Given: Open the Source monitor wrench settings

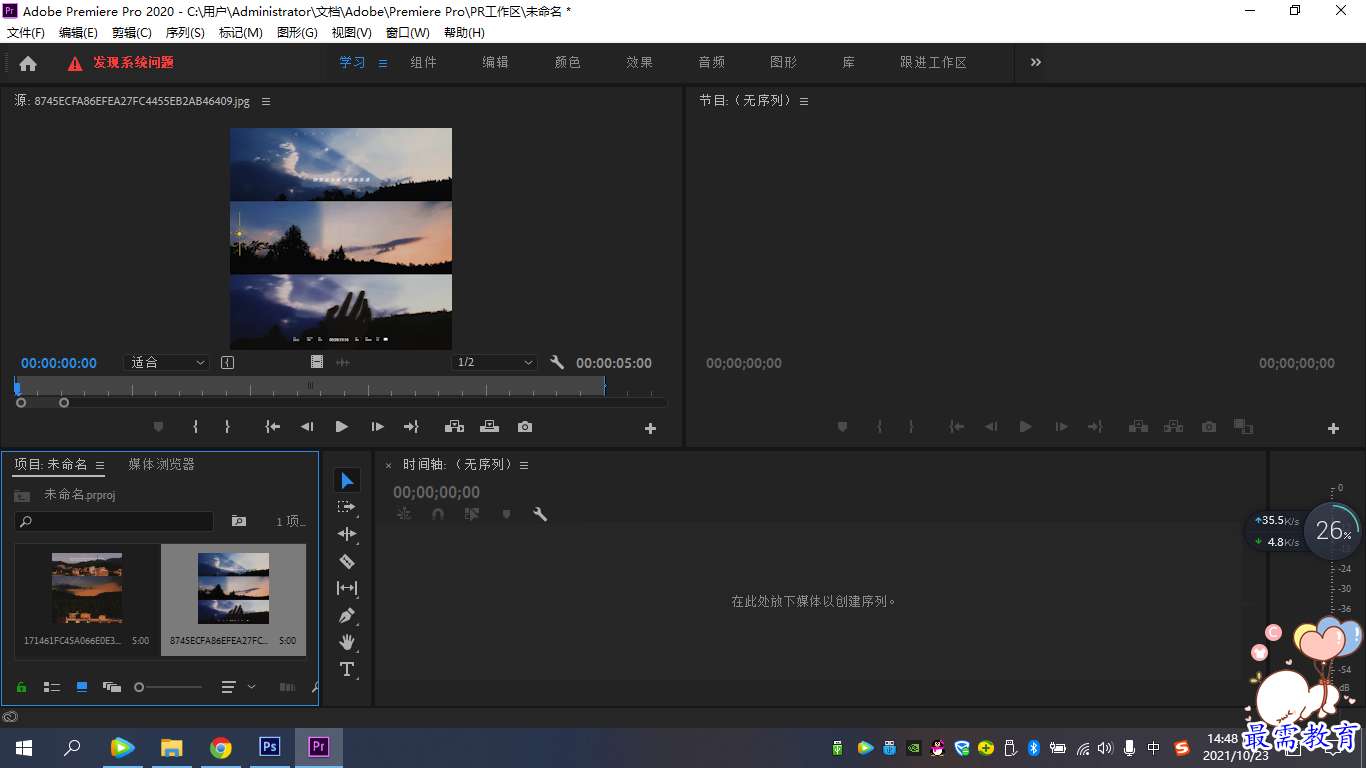Looking at the screenshot, I should 557,363.
